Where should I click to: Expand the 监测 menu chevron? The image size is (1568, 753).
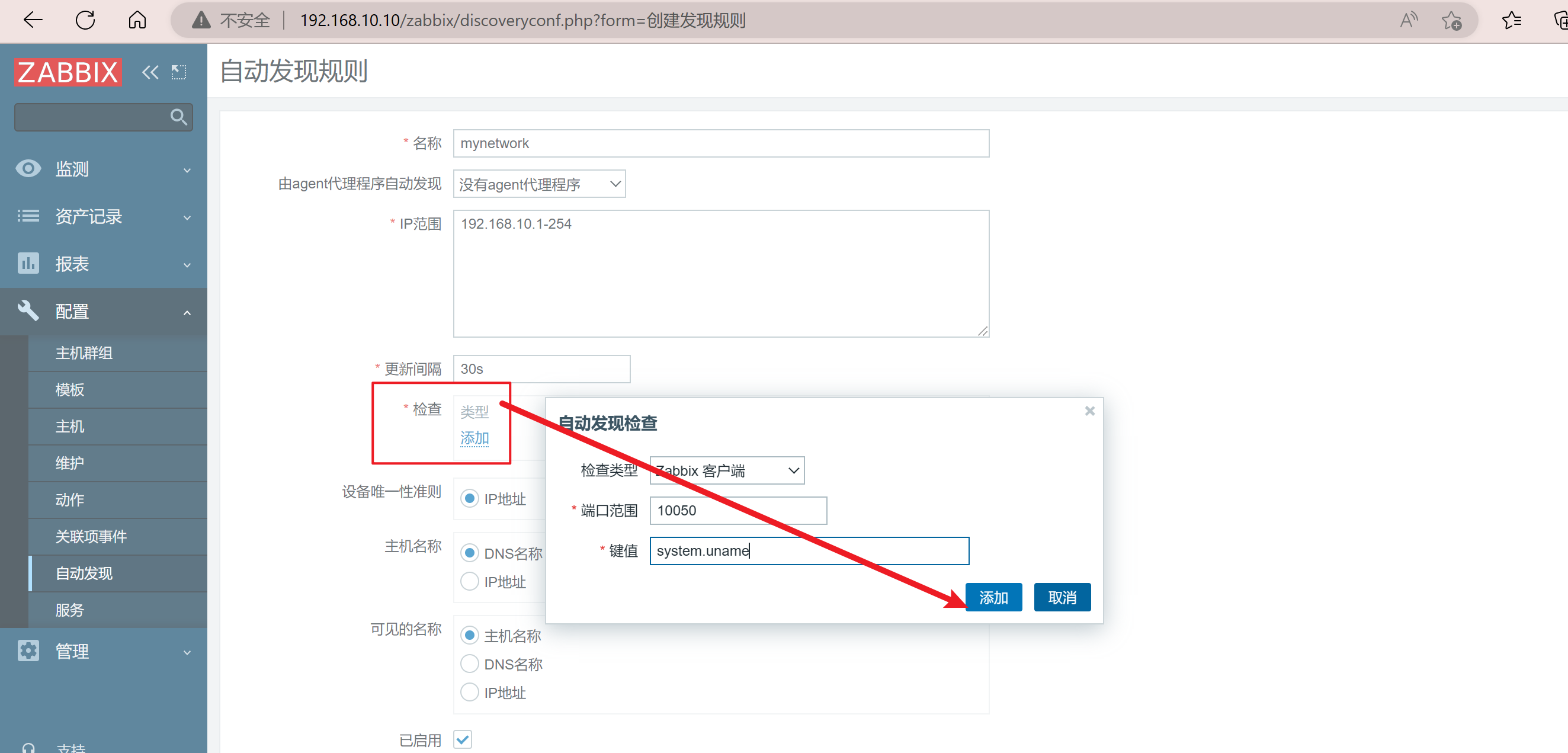tap(187, 171)
